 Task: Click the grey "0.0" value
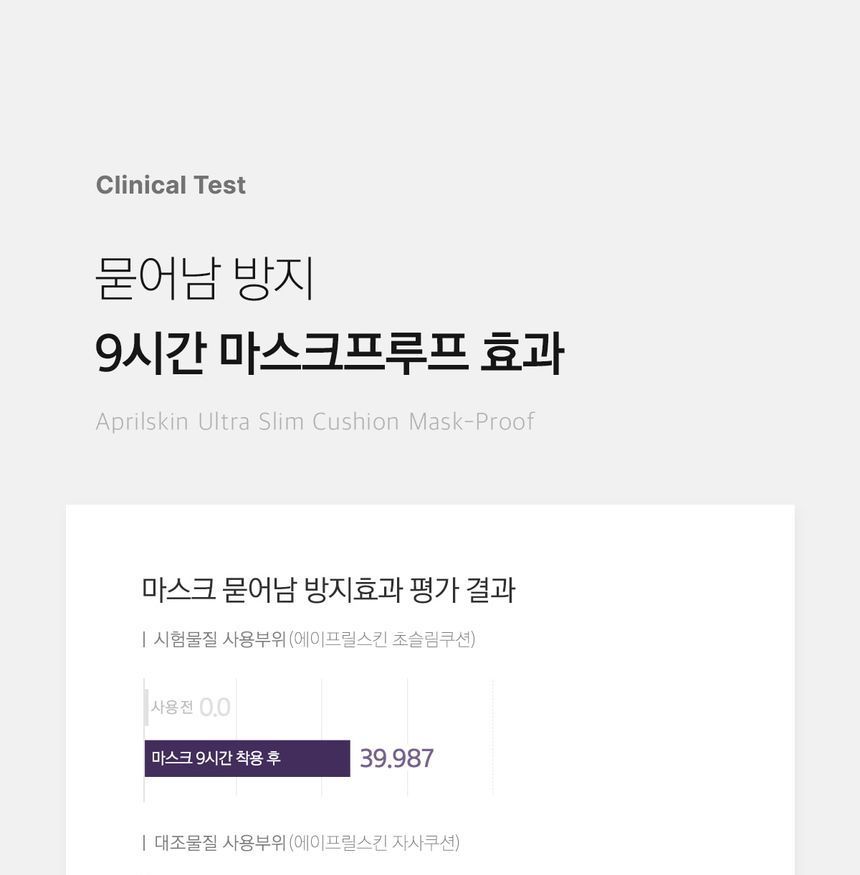(215, 708)
